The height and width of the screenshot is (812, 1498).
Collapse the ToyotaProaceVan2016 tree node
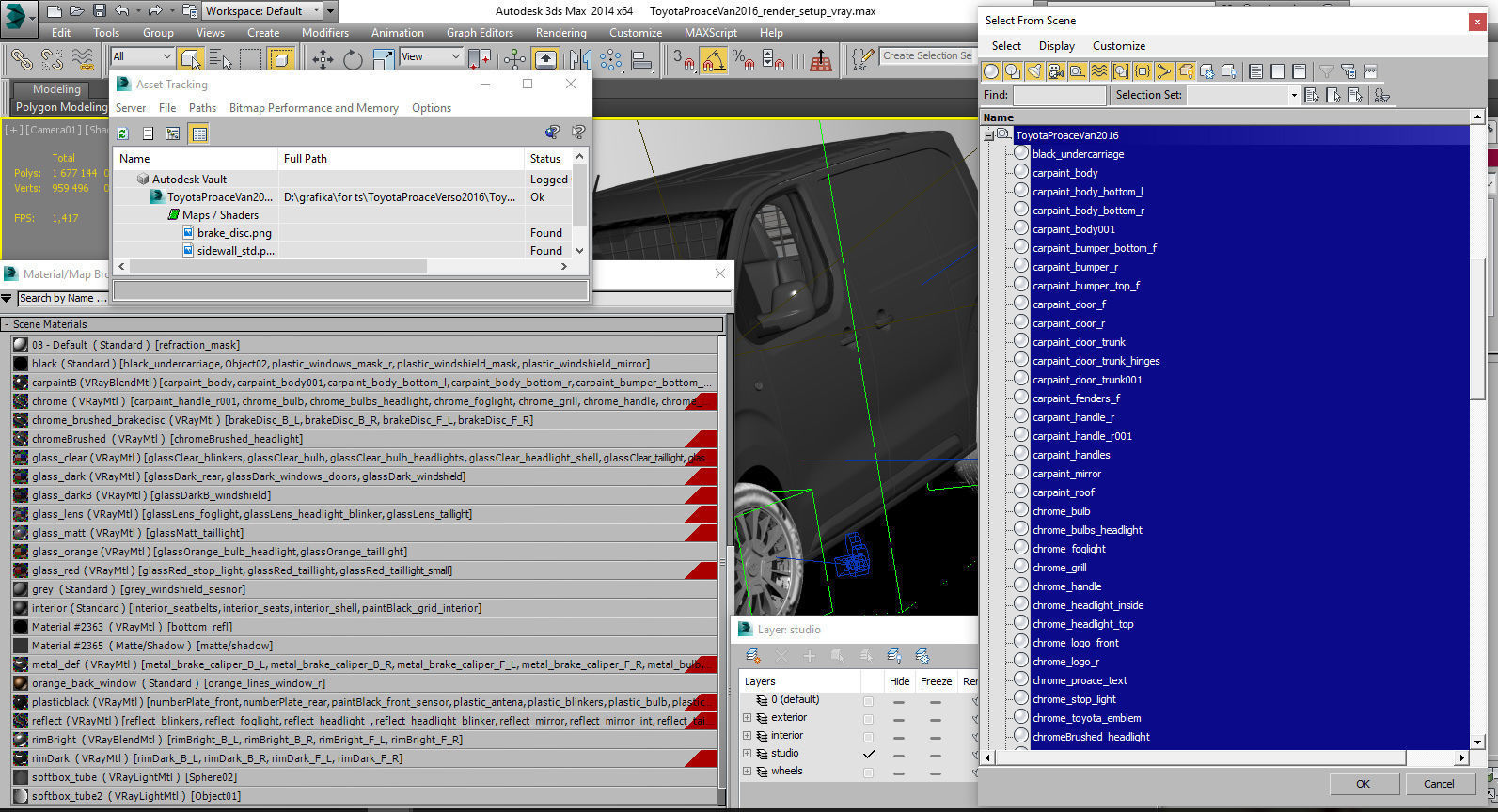988,135
